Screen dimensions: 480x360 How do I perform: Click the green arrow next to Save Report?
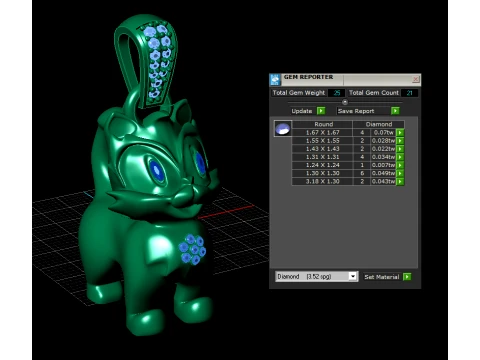click(395, 111)
